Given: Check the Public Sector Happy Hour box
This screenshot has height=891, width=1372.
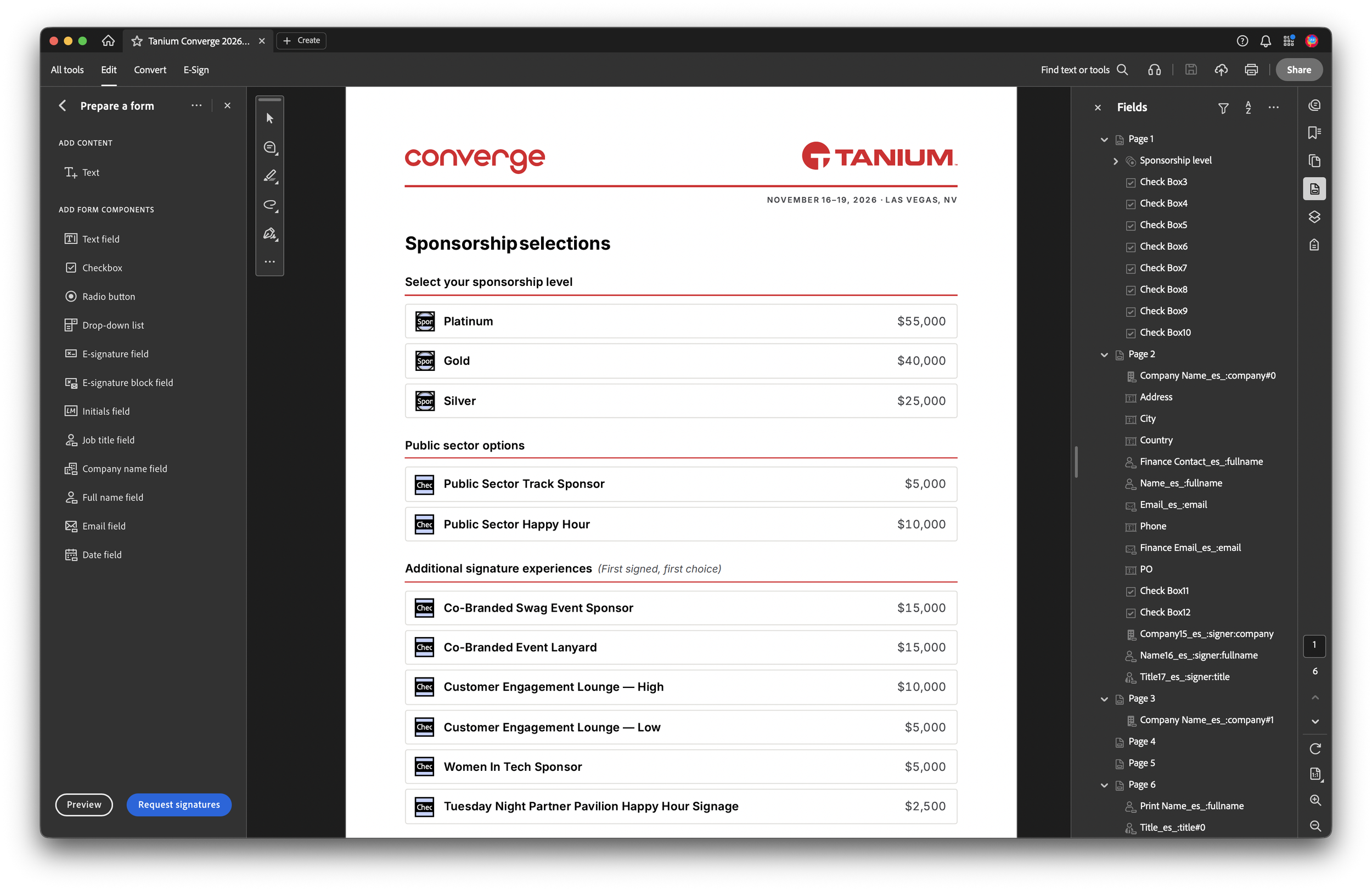Looking at the screenshot, I should click(x=424, y=525).
